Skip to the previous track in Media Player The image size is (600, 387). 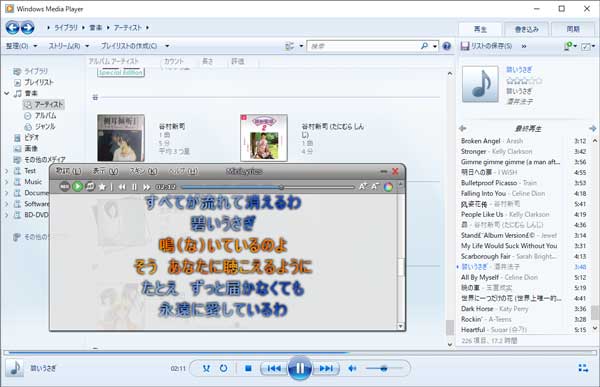point(274,368)
